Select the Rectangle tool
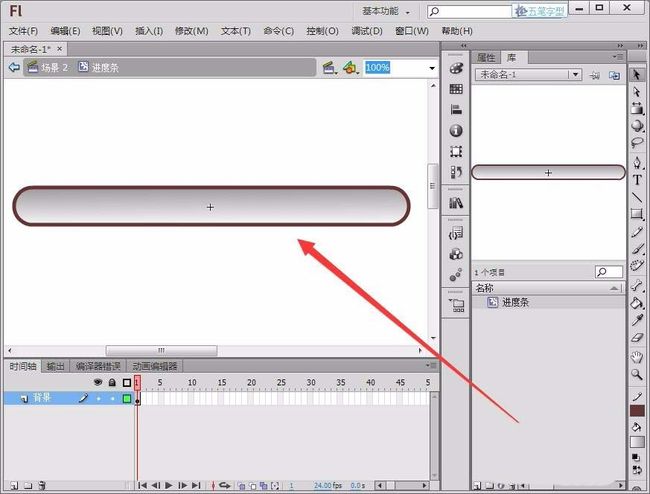The image size is (650, 494). pos(637,214)
